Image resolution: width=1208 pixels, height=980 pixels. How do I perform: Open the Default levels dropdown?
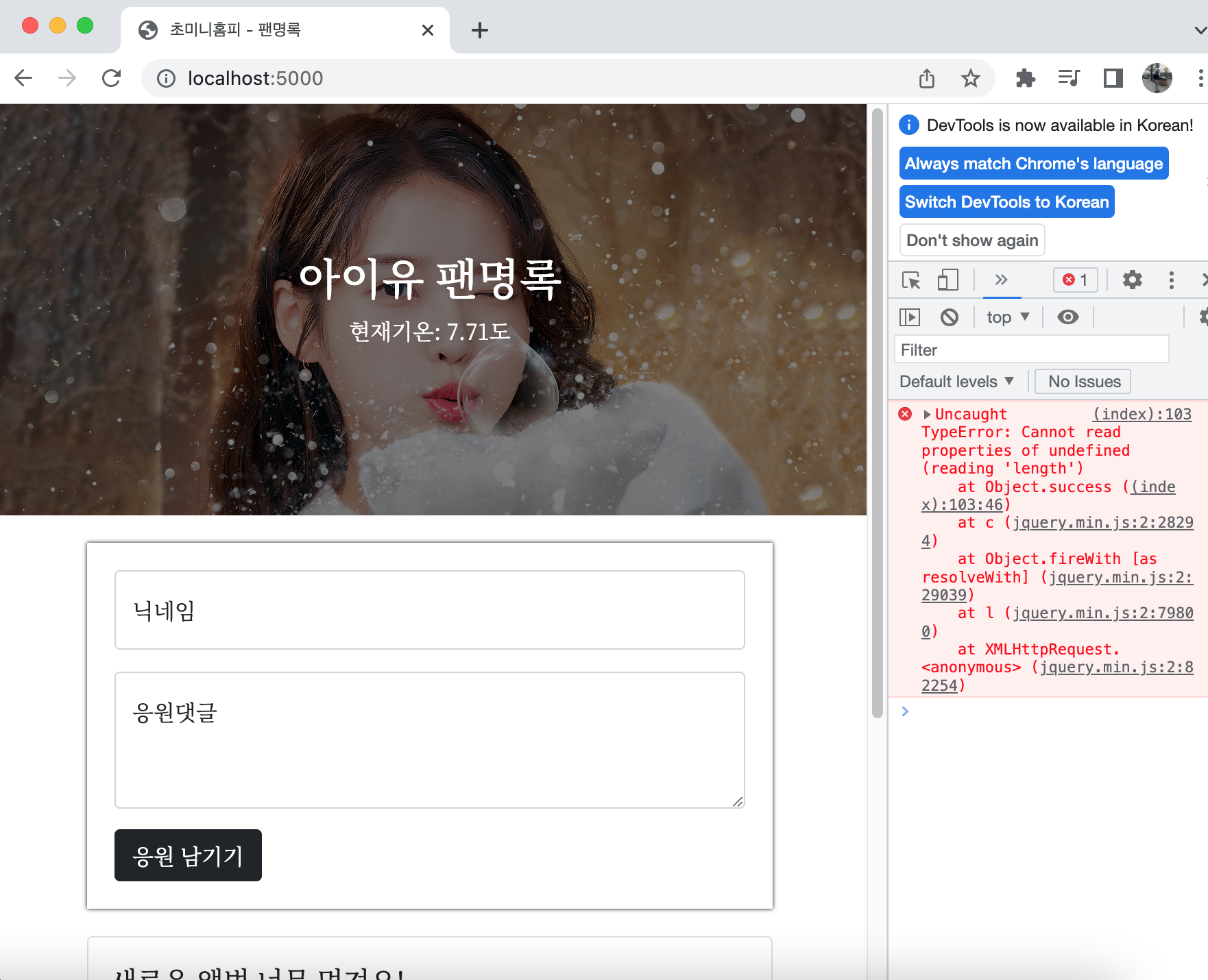coord(956,382)
